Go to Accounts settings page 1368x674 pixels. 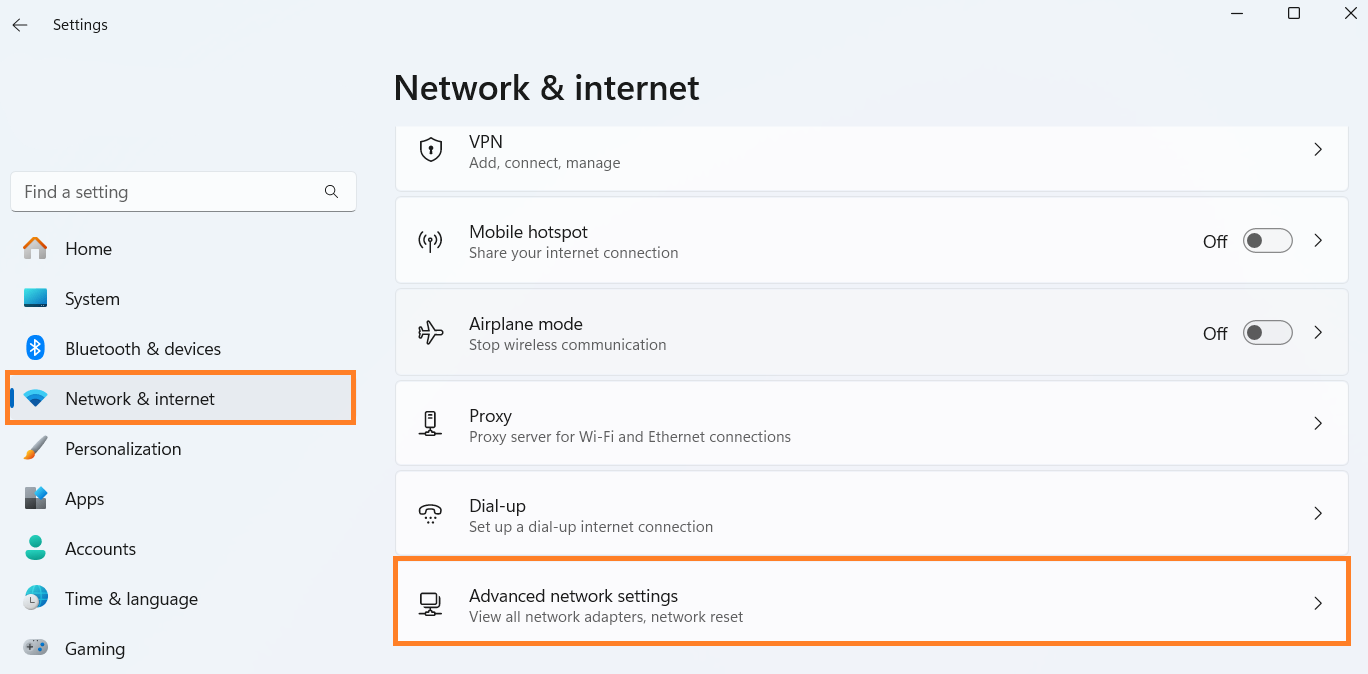tap(100, 549)
